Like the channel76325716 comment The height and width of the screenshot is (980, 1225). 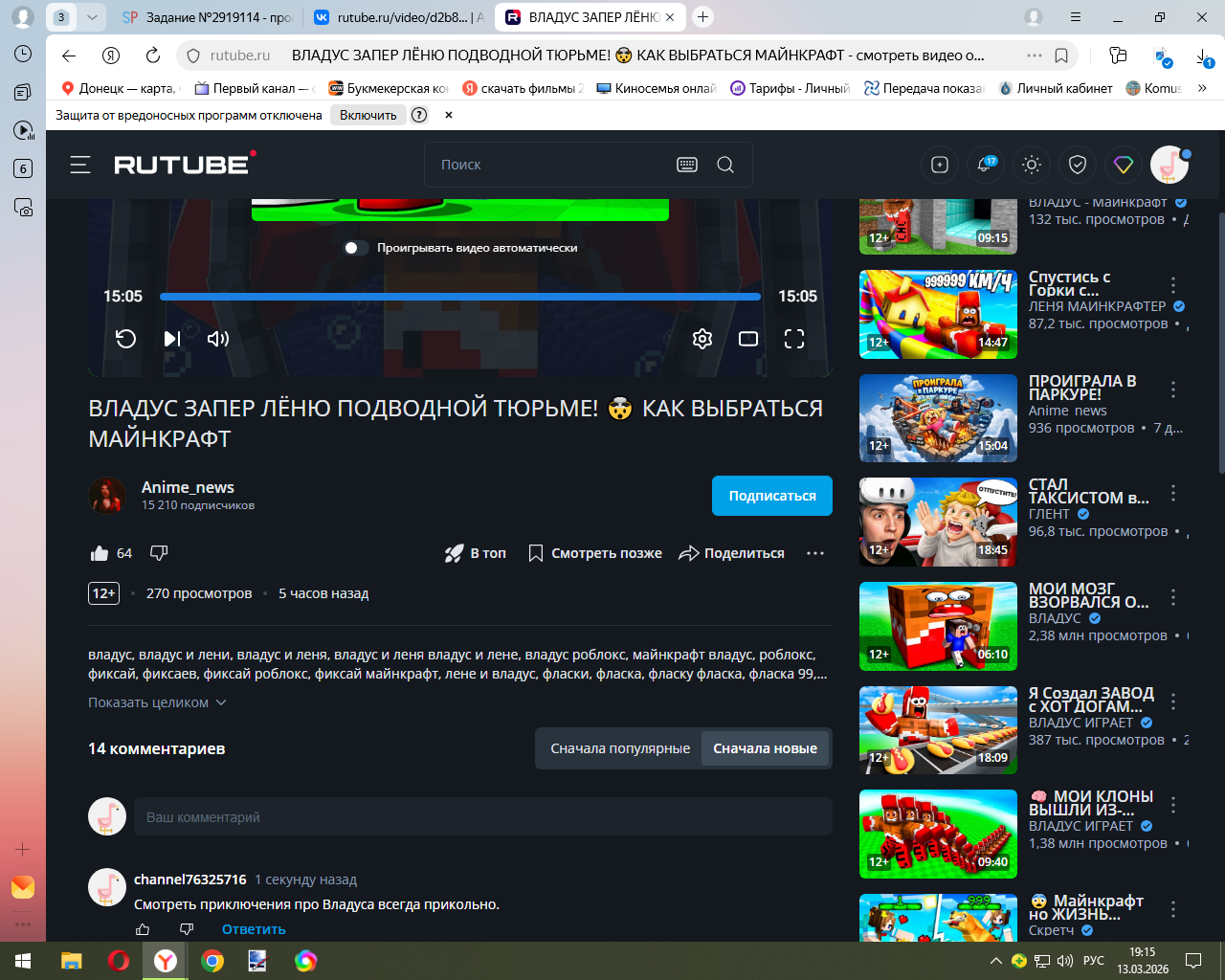[144, 929]
